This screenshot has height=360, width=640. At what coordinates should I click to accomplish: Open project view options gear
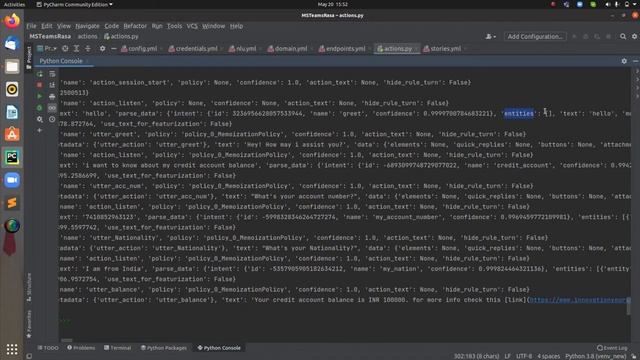click(x=102, y=49)
